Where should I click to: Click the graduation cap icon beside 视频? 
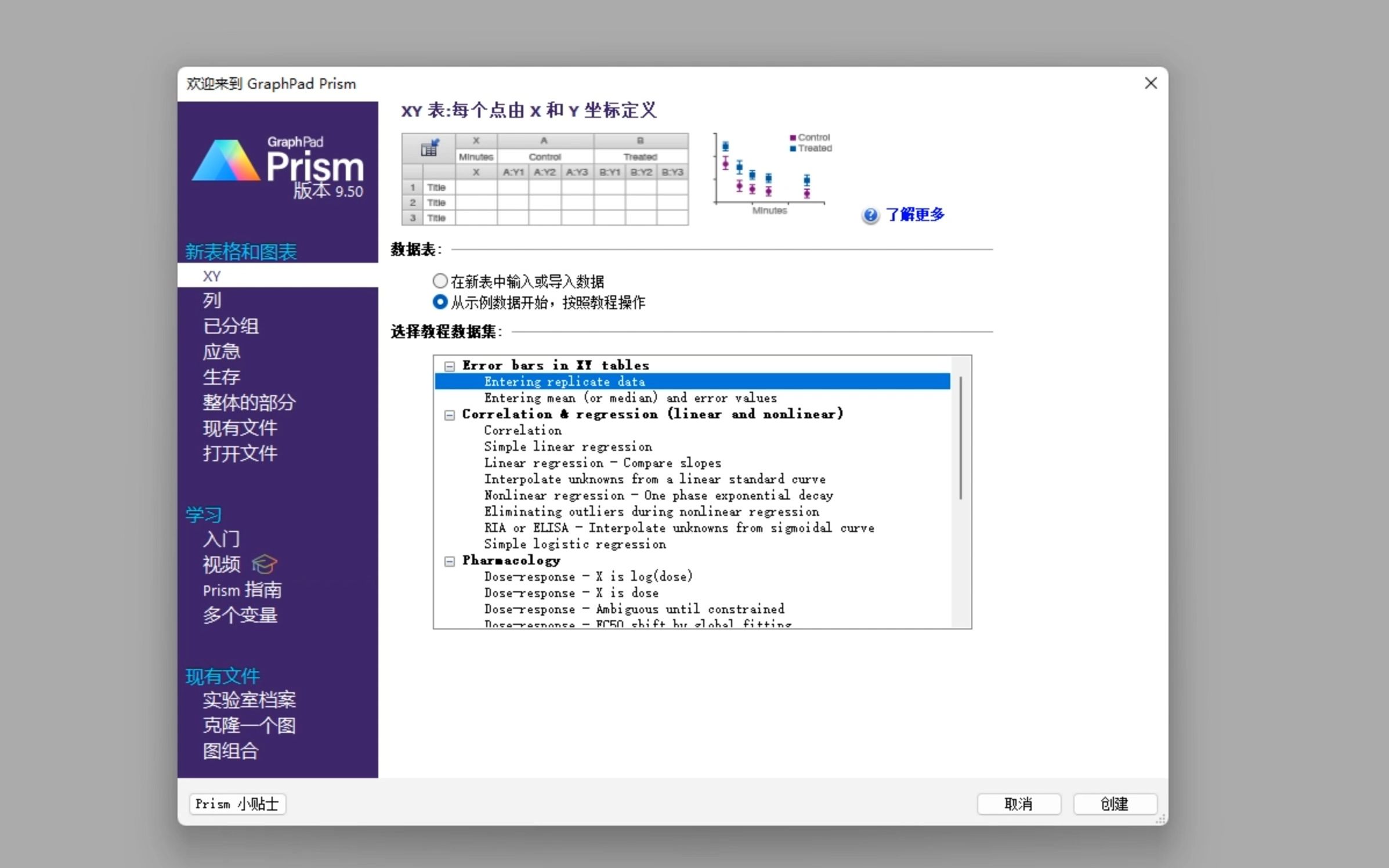tap(265, 564)
